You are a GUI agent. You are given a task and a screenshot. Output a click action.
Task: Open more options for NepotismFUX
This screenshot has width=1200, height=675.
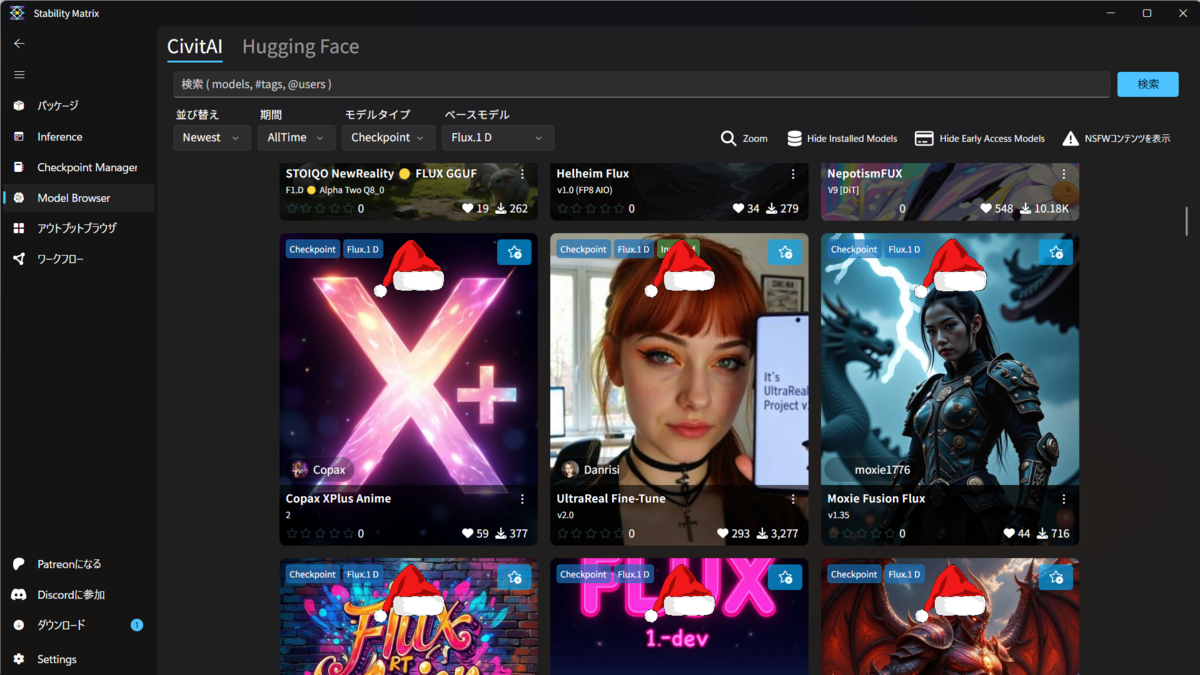[1064, 174]
